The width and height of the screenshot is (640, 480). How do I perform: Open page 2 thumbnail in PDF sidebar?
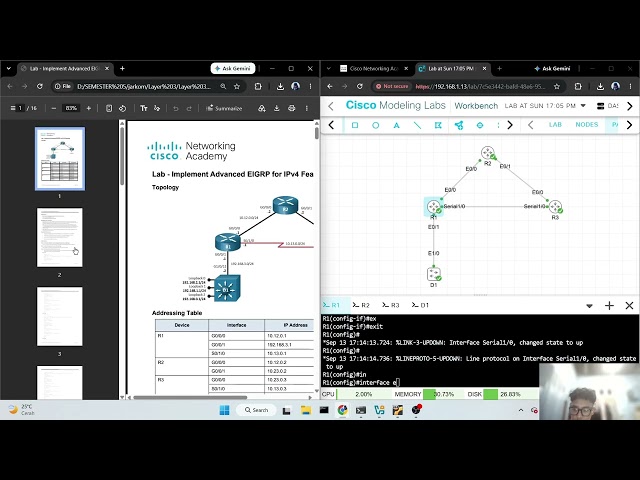click(x=60, y=238)
